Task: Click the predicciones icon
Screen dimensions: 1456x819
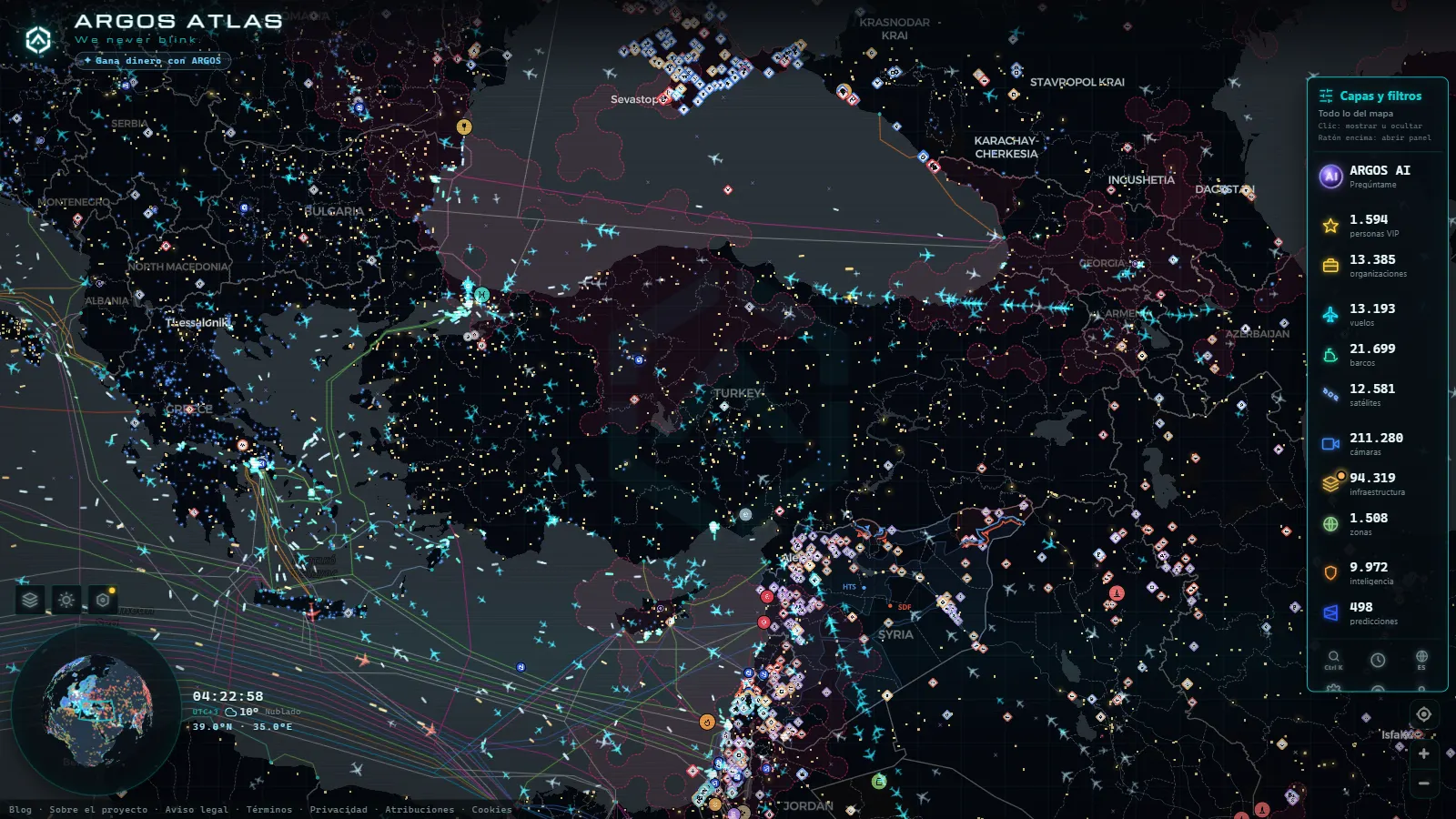Action: coord(1330,612)
